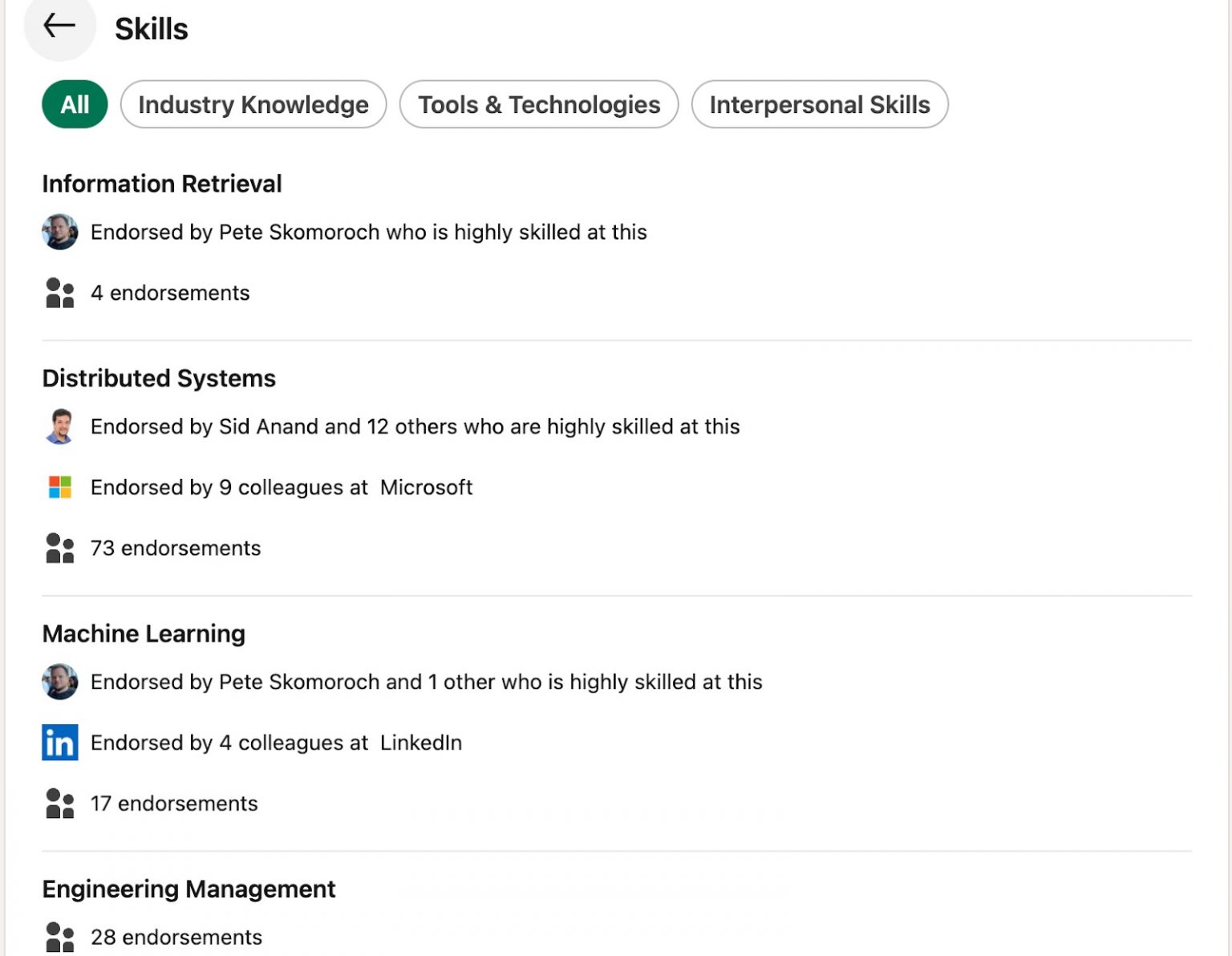Click the back arrow next to Skills

(59, 26)
